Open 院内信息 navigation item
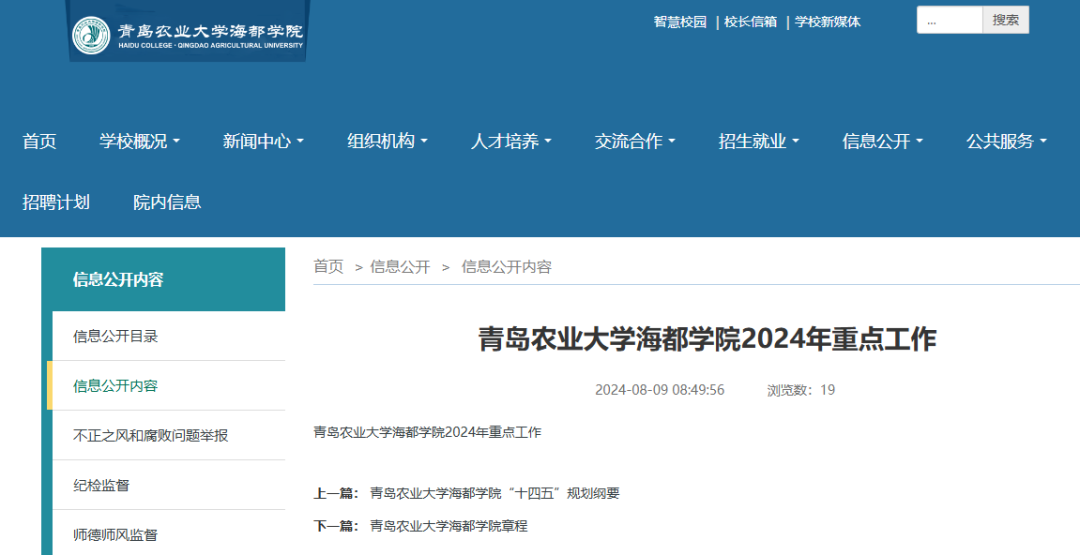This screenshot has height=555, width=1080. click(x=167, y=202)
